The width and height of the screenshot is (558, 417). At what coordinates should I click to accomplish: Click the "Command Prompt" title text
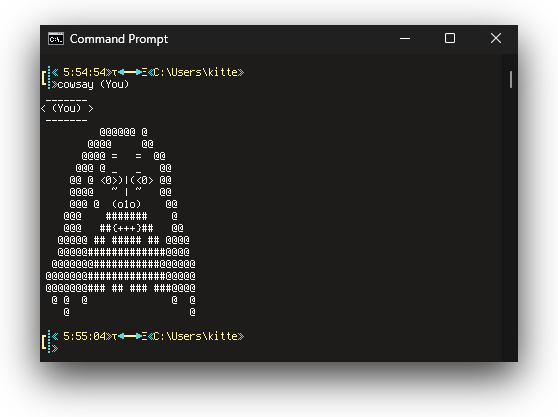pyautogui.click(x=119, y=39)
